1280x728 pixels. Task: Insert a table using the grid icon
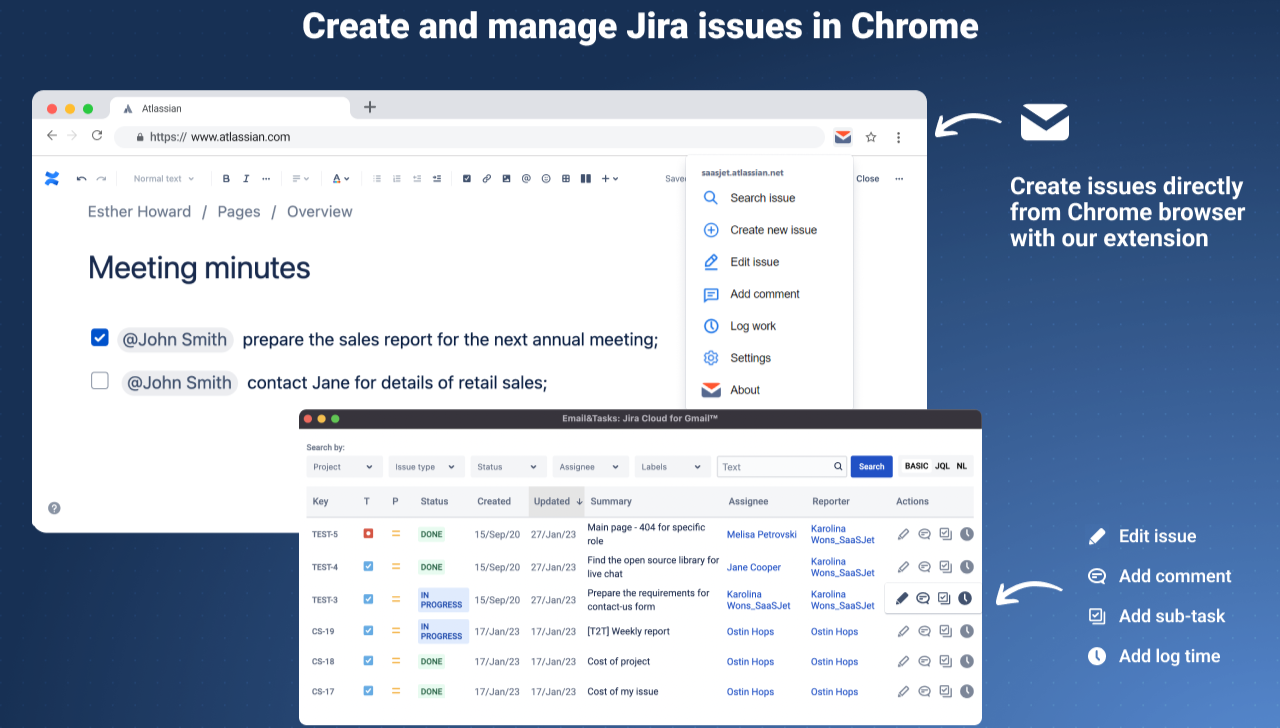(x=566, y=179)
